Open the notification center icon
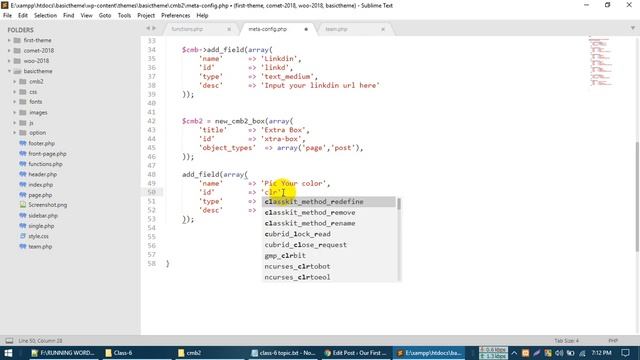This screenshot has width=640, height=360. pos(625,353)
